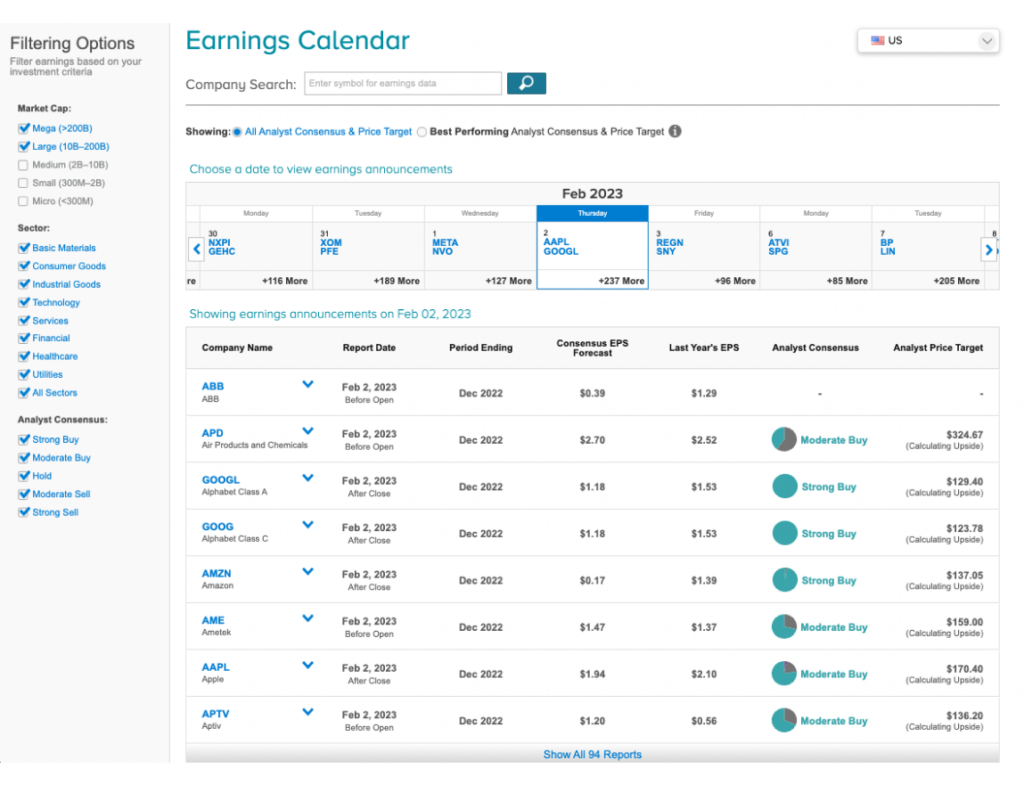Image resolution: width=1024 pixels, height=785 pixels.
Task: Advance calendar with right arrow
Action: tap(989, 249)
